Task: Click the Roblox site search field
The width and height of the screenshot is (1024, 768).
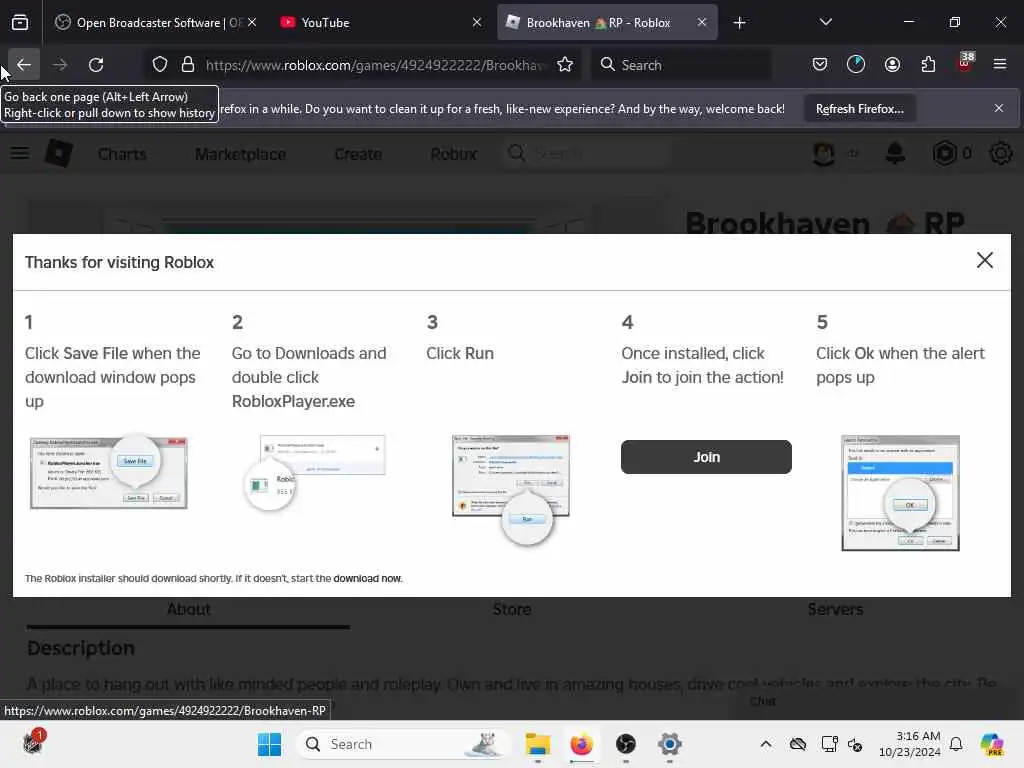Action: point(586,154)
